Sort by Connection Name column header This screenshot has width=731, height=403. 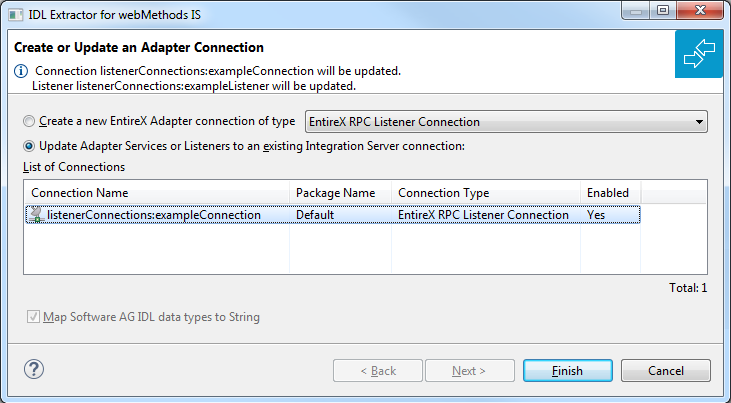click(x=157, y=193)
